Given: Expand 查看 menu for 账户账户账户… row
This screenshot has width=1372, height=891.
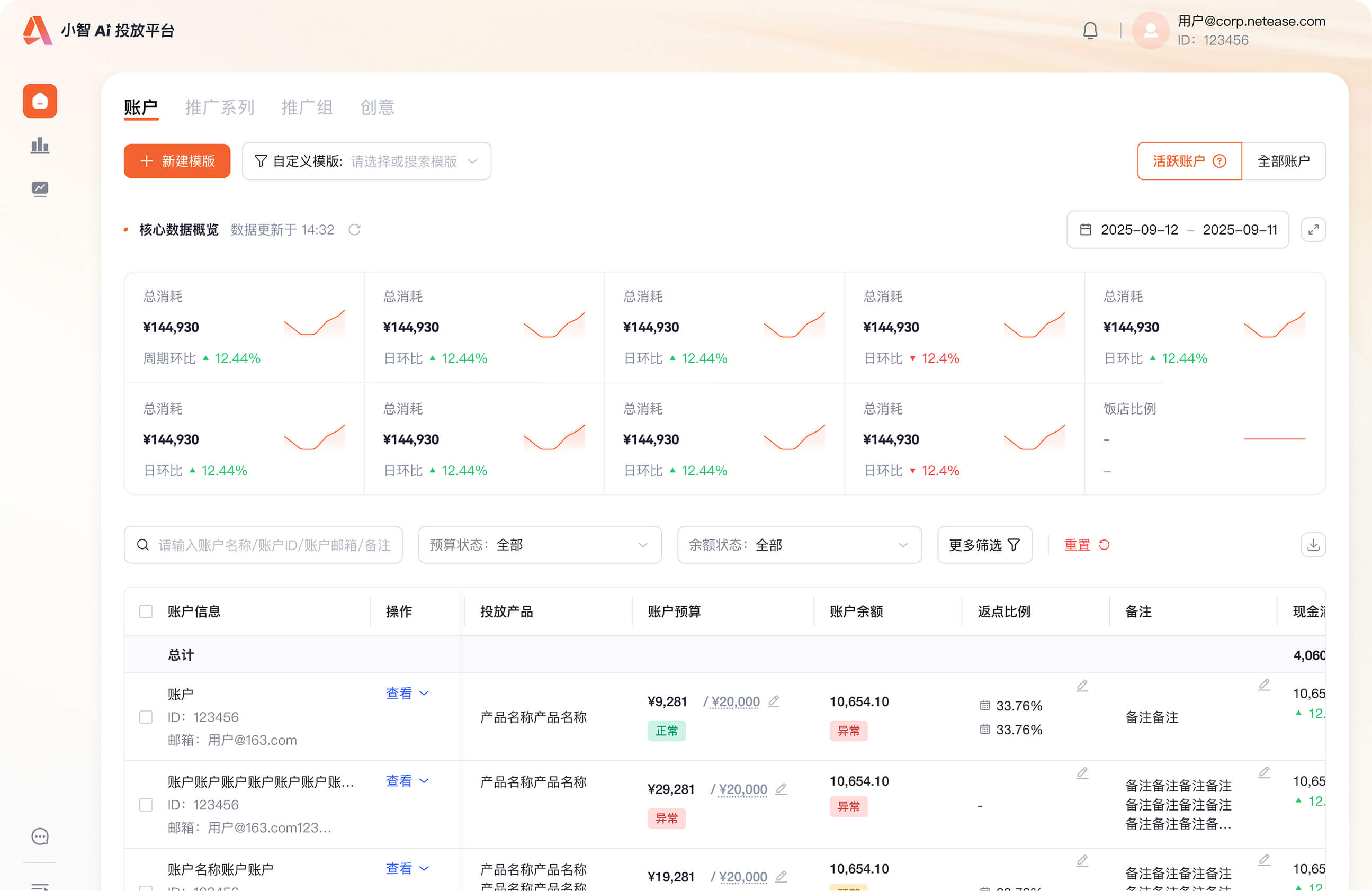Looking at the screenshot, I should (x=407, y=780).
